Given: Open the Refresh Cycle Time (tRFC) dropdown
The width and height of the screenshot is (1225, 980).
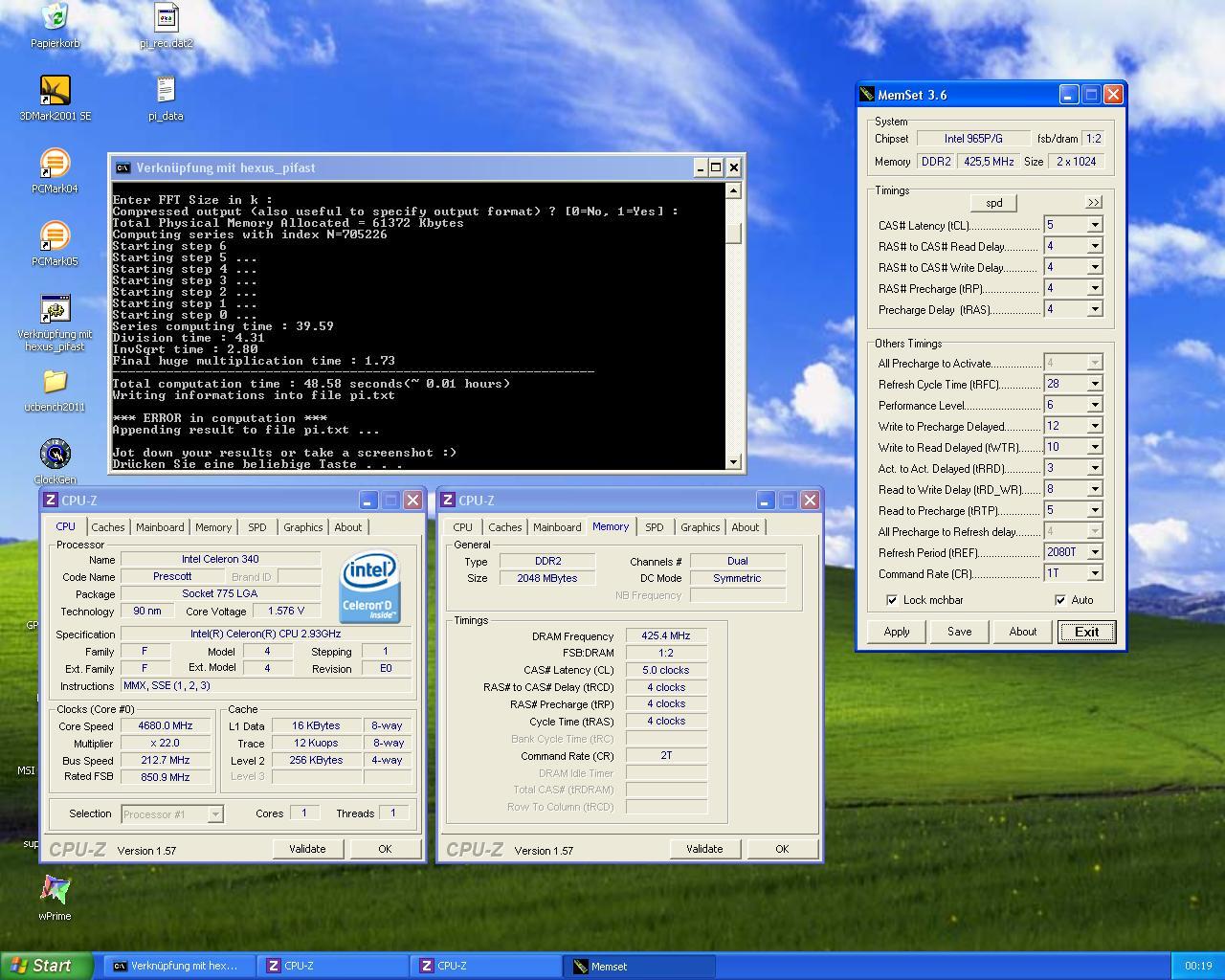Looking at the screenshot, I should (x=1095, y=384).
